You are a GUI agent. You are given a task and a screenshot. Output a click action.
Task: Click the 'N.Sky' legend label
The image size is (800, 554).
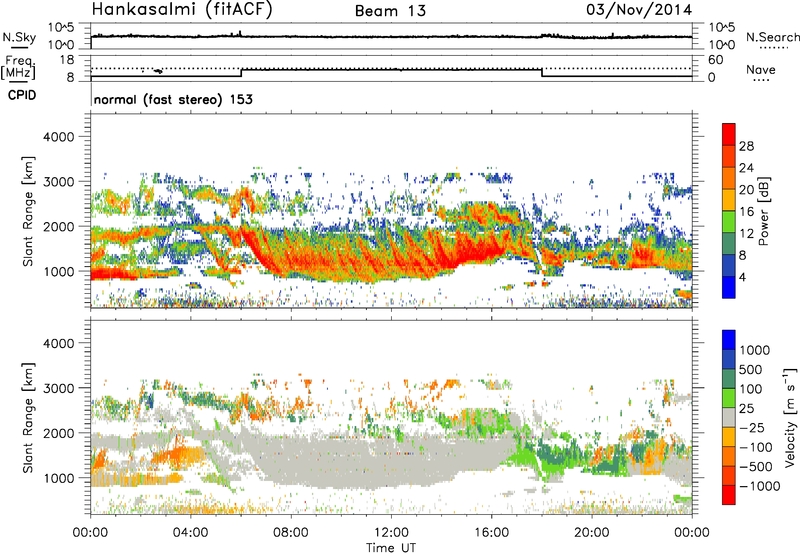[19, 37]
